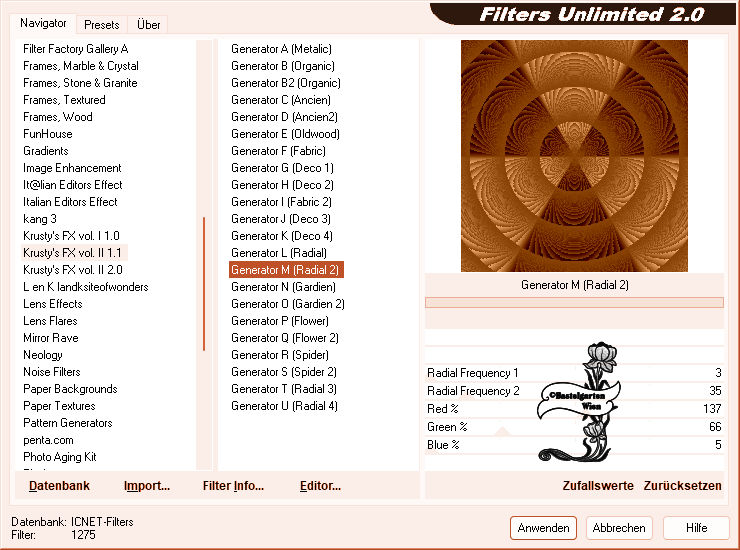
Task: Choose Generator D (Ancien2) filter
Action: click(x=284, y=117)
